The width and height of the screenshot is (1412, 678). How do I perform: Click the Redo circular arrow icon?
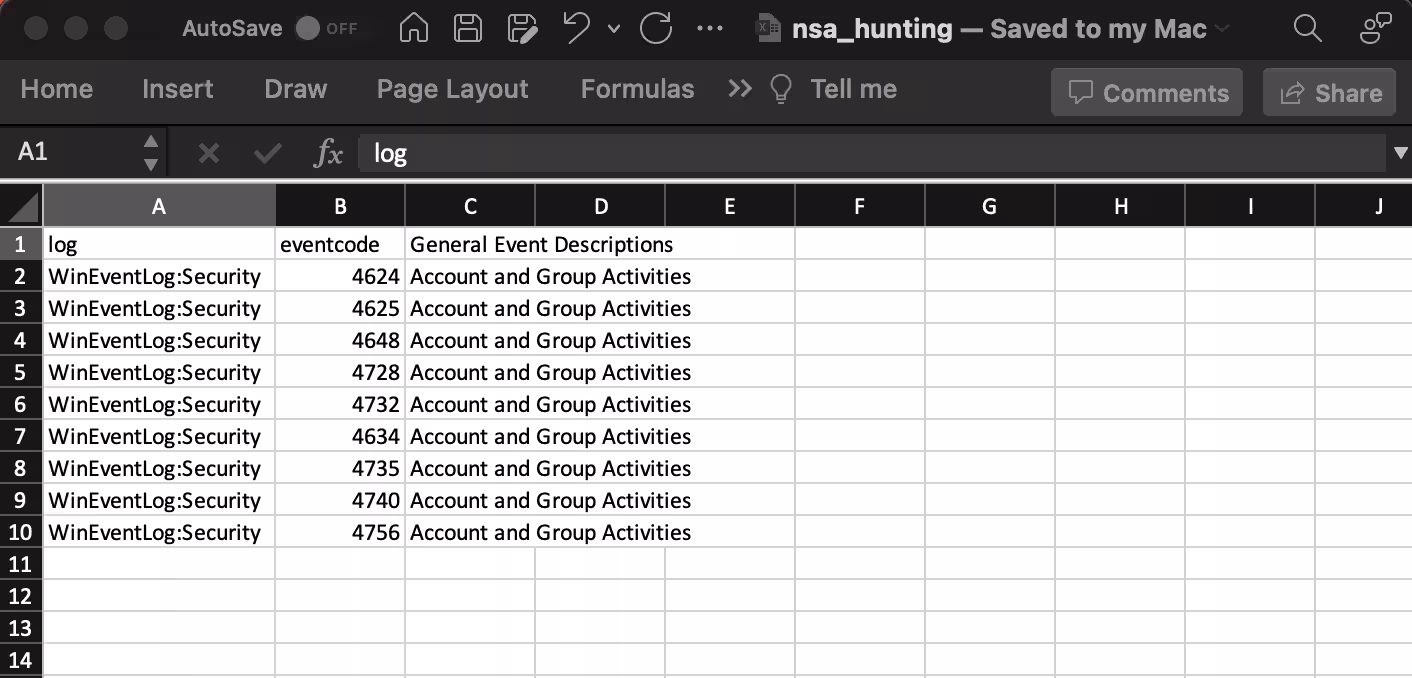tap(656, 29)
